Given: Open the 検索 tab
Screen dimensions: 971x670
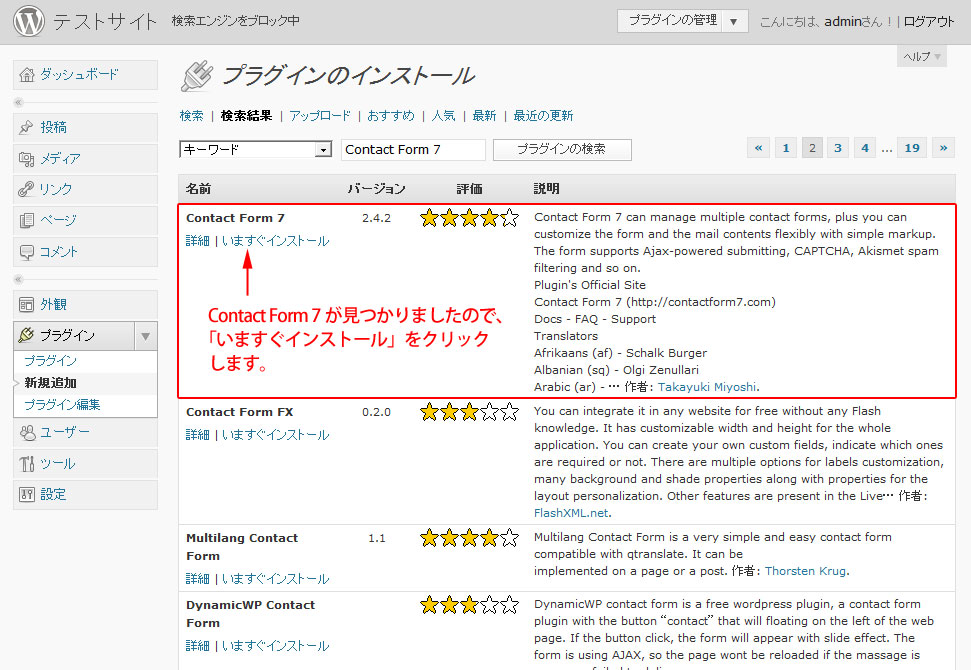Looking at the screenshot, I should pyautogui.click(x=191, y=116).
